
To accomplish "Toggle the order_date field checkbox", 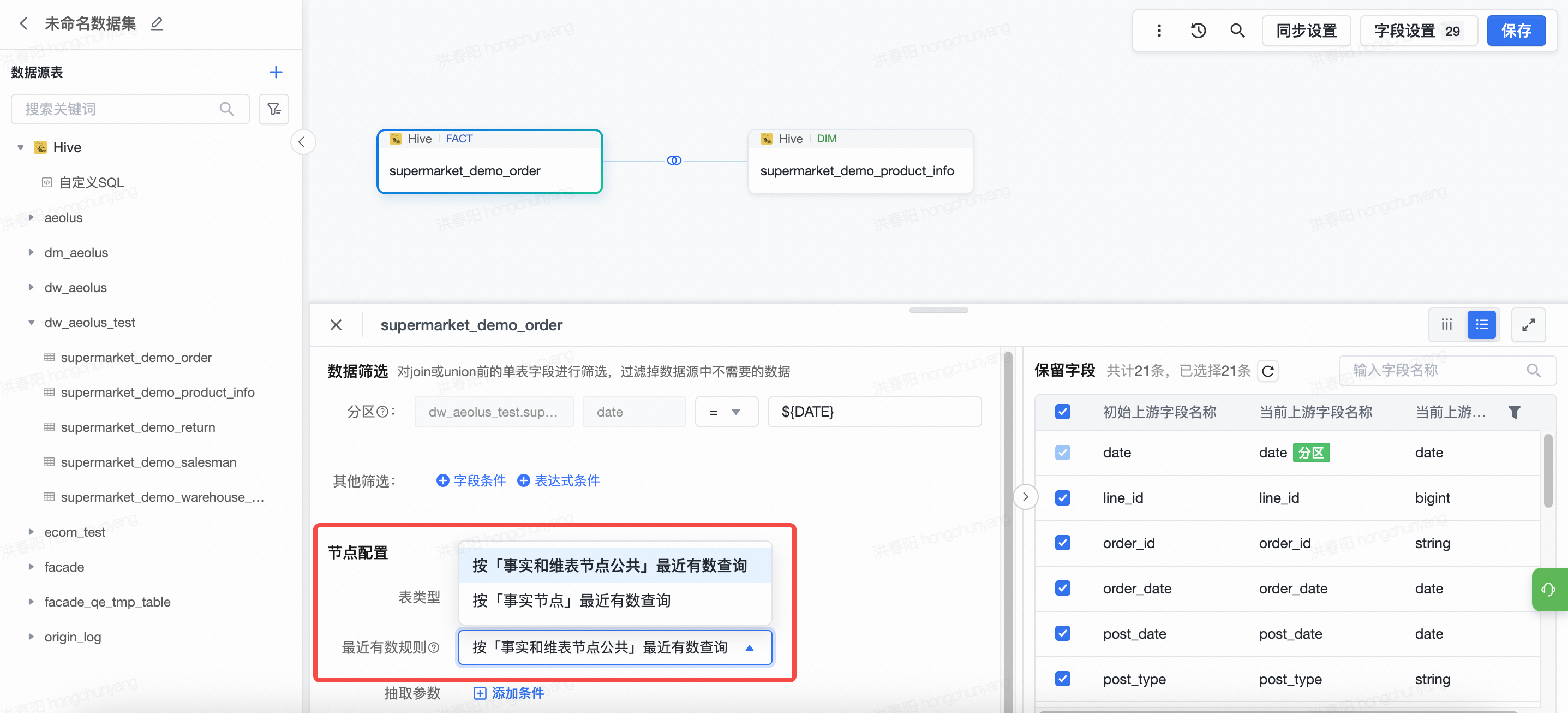I will click(x=1062, y=588).
